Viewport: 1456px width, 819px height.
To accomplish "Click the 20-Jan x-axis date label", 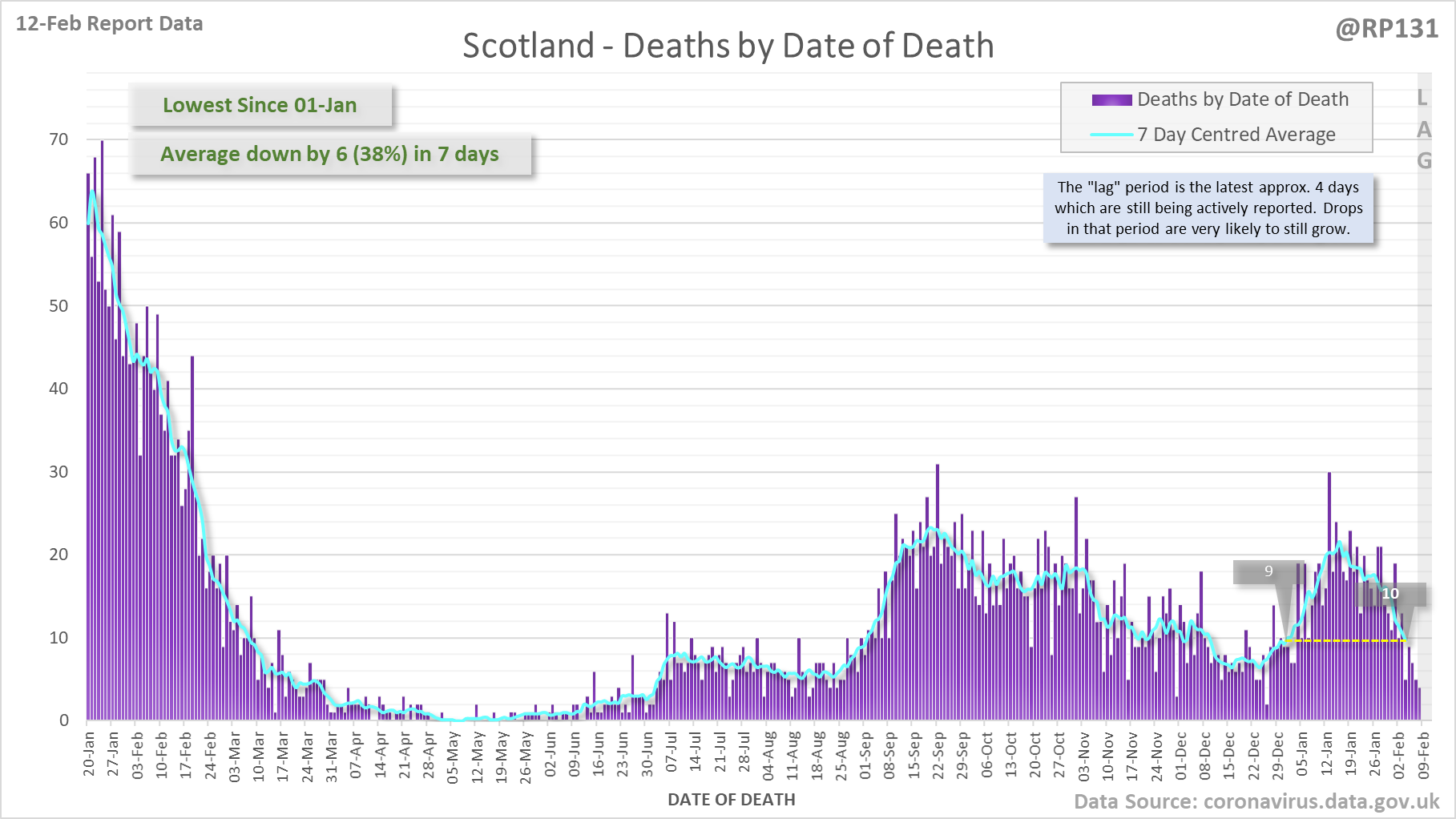I will tap(89, 754).
